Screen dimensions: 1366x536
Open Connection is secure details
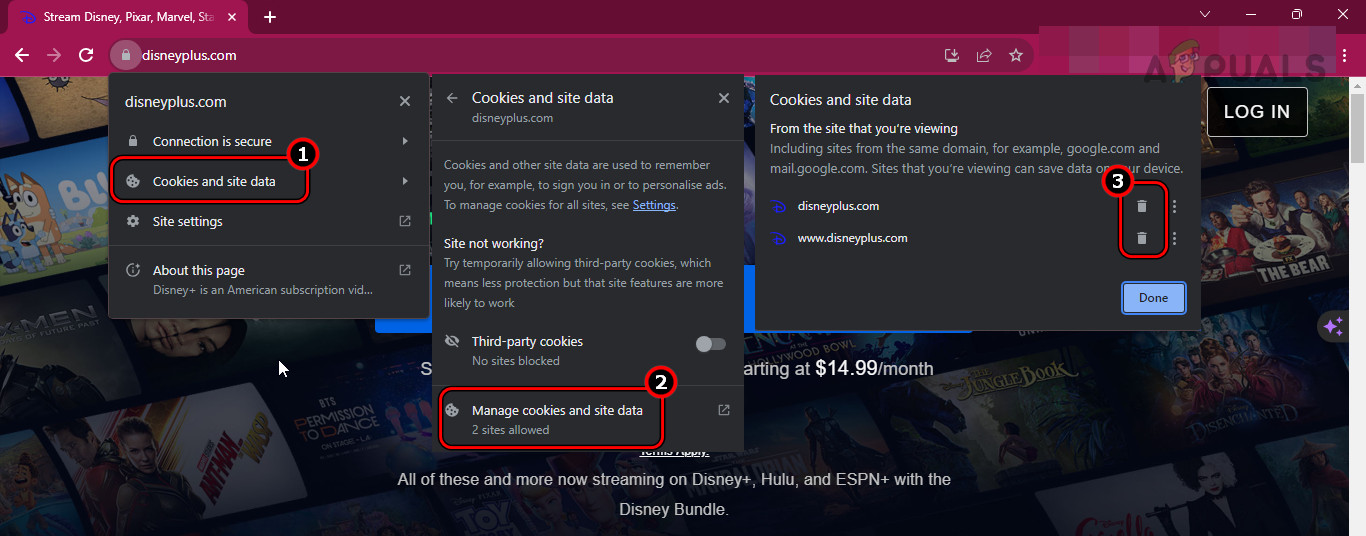click(x=268, y=141)
